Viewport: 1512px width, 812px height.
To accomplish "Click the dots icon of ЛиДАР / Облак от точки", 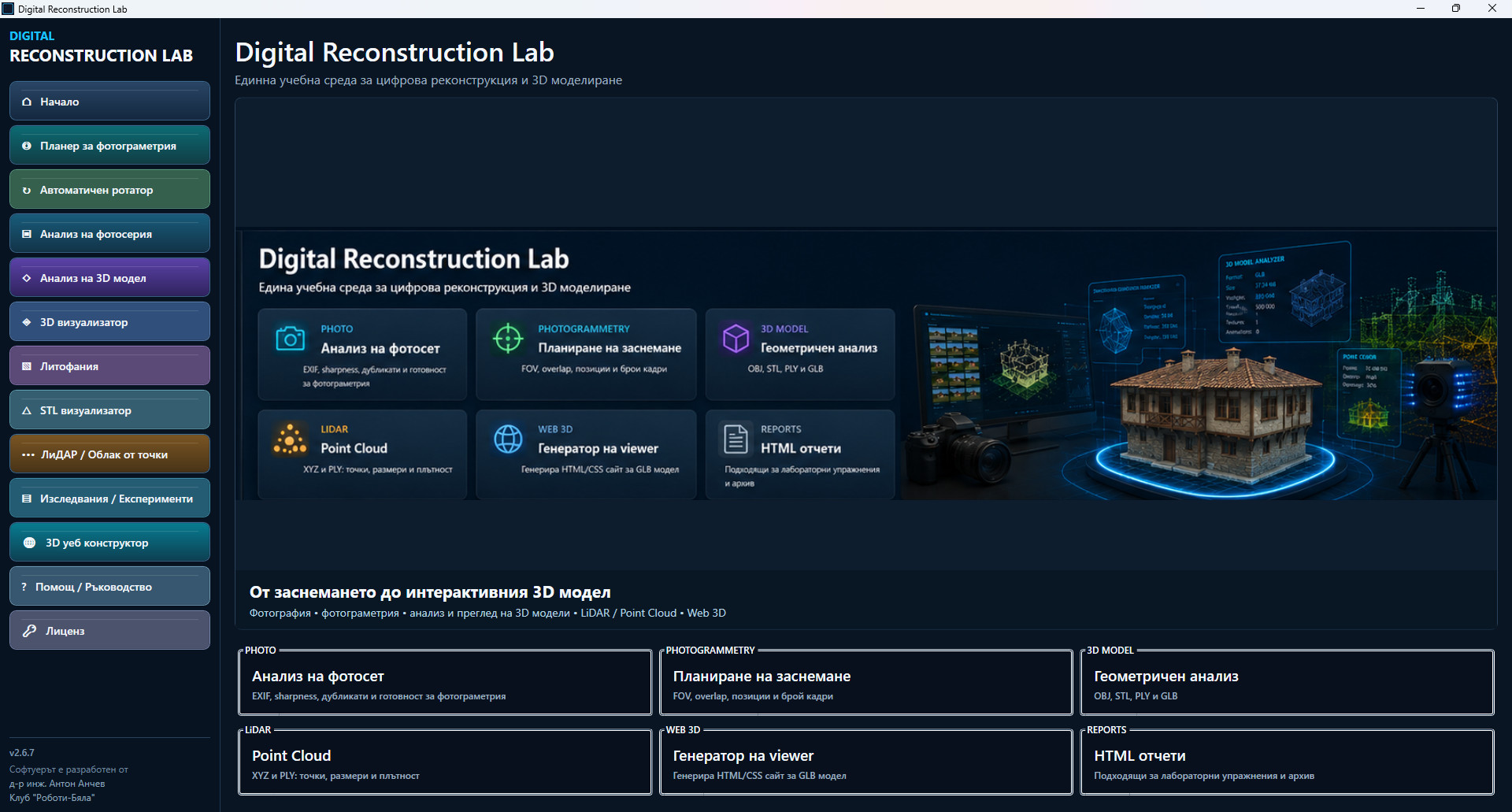I will coord(28,454).
